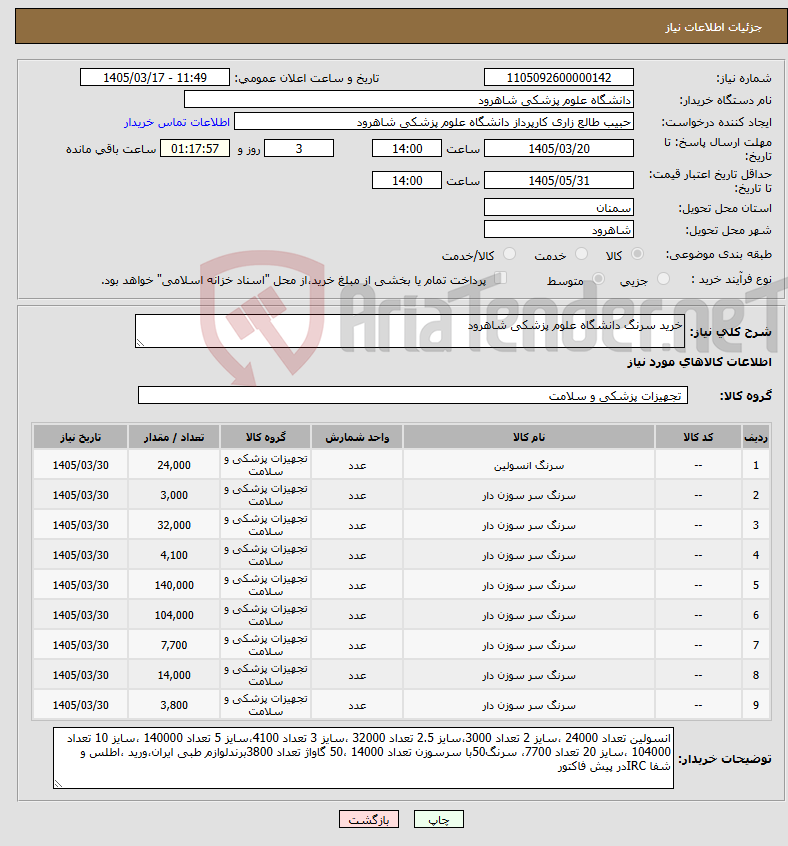Click the remaining time field 01:17:57
Image resolution: width=788 pixels, height=846 pixels.
[195, 148]
